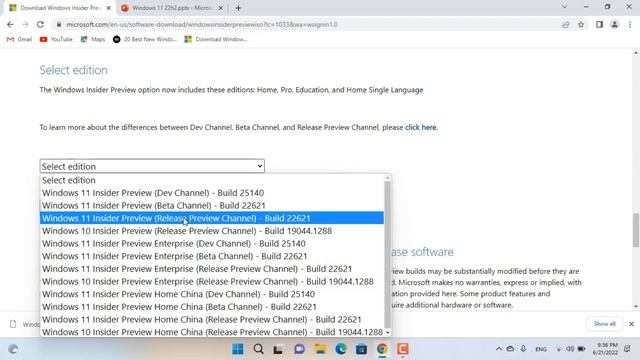Select Windows 11 Release Preview Channel Build 22621
This screenshot has height=360, width=640.
(212, 218)
